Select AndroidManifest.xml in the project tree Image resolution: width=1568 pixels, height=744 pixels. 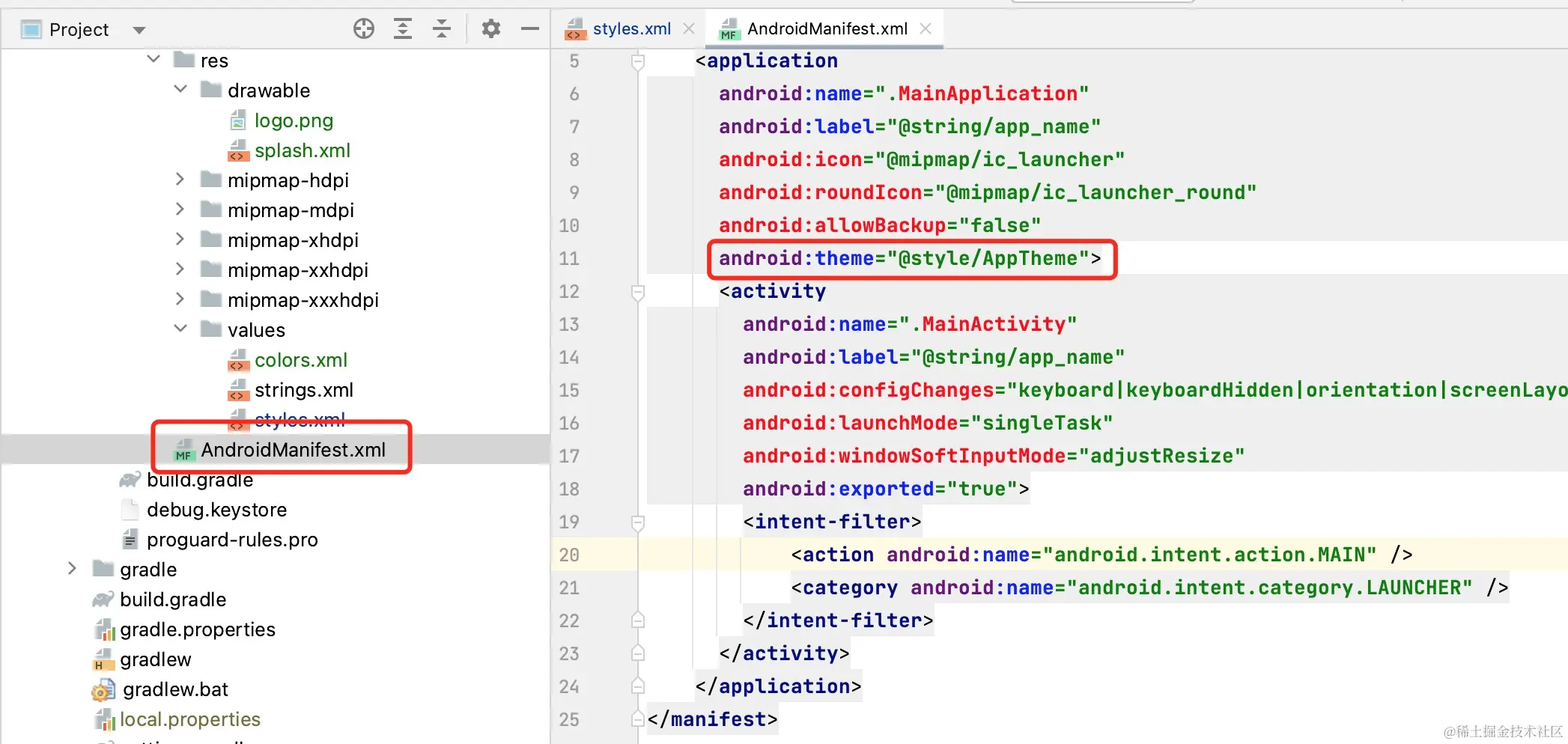pyautogui.click(x=293, y=450)
